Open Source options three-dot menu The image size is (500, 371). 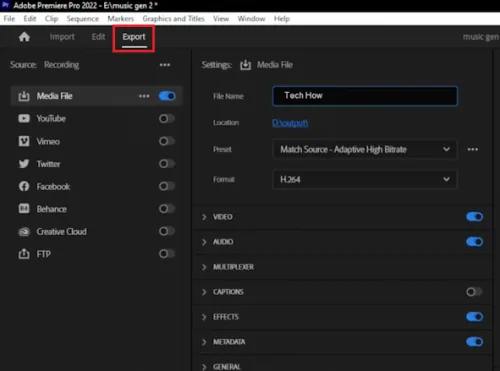coord(165,65)
